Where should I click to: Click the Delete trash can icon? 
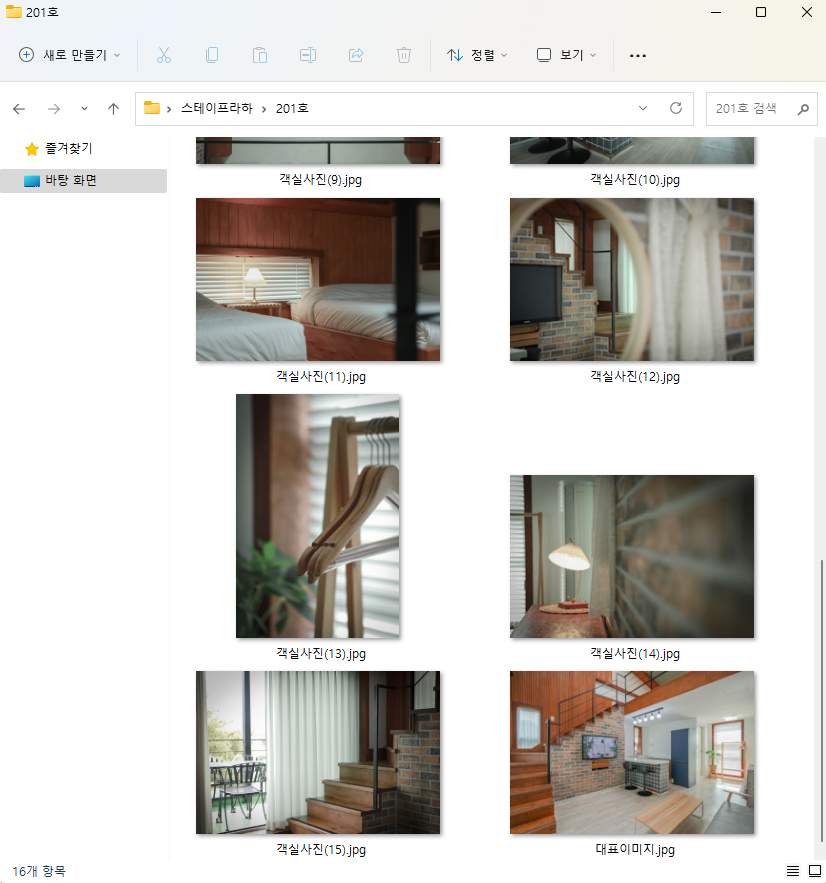[404, 55]
